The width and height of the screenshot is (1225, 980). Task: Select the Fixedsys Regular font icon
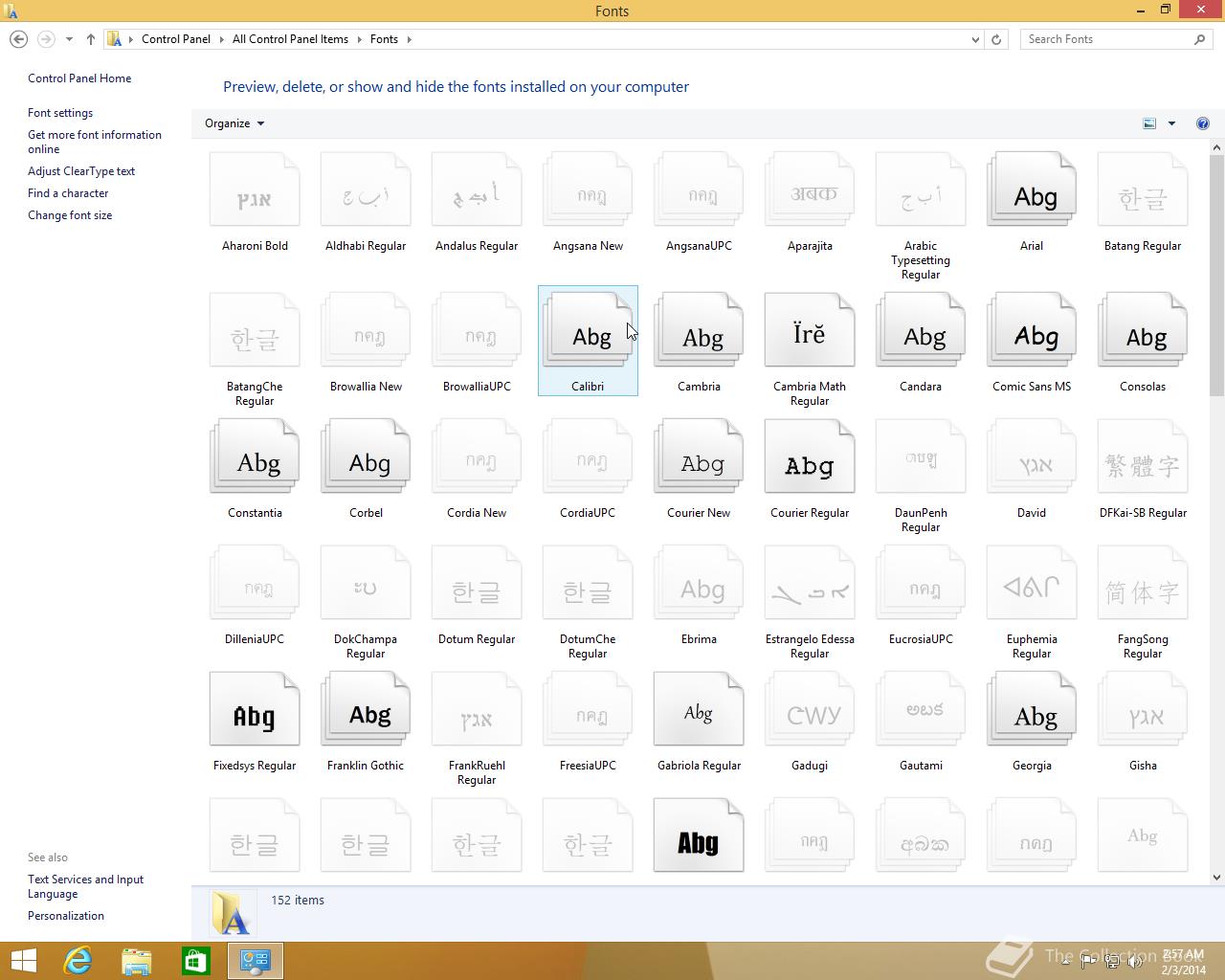[255, 710]
